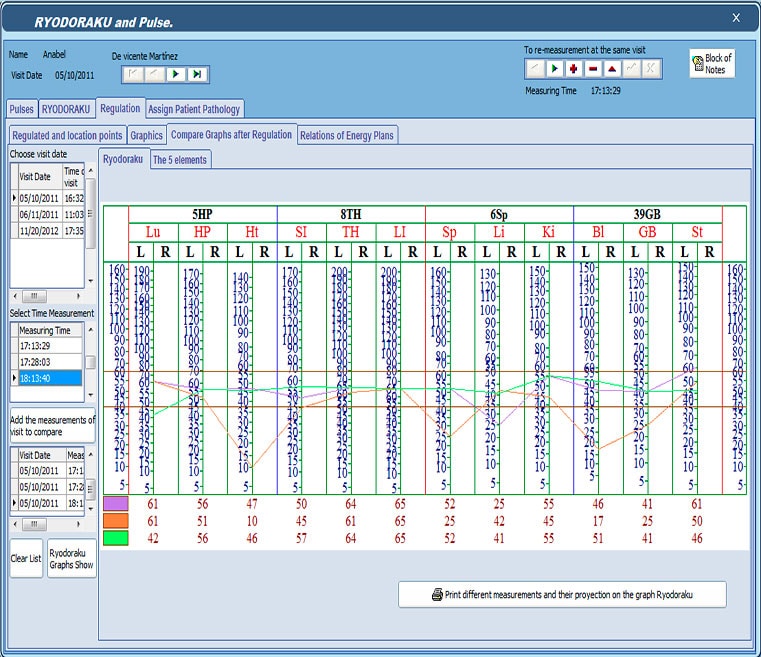The height and width of the screenshot is (657, 761).
Task: Select the green measurement color swatch
Action: click(115, 537)
